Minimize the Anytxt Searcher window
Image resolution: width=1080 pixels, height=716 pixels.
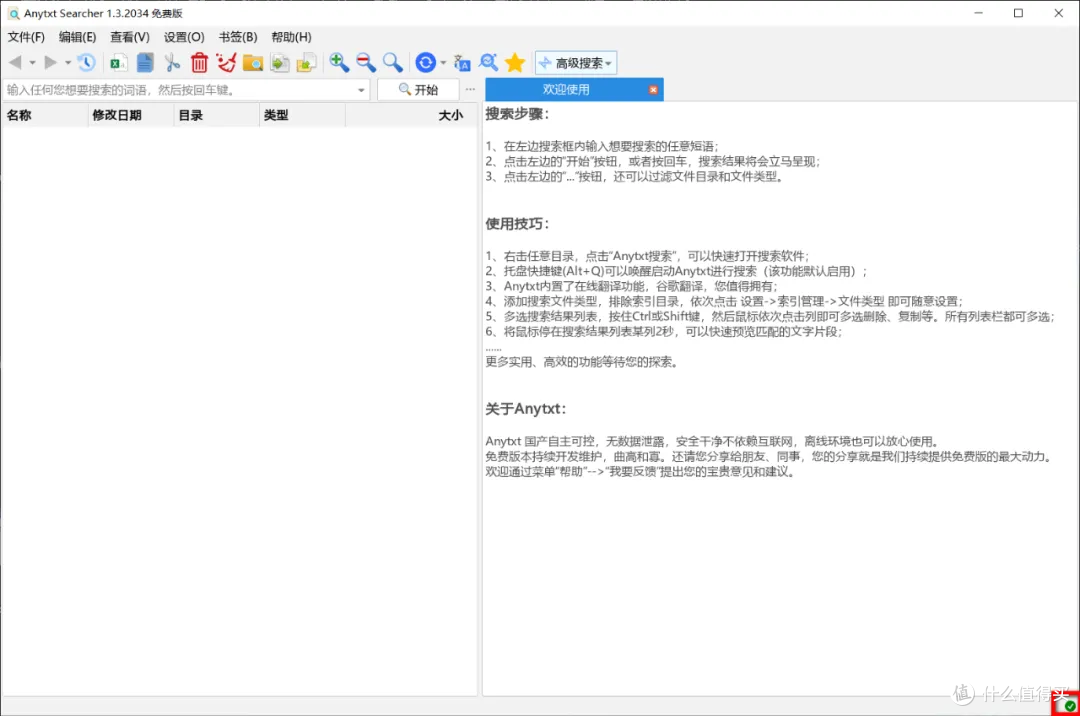point(978,13)
